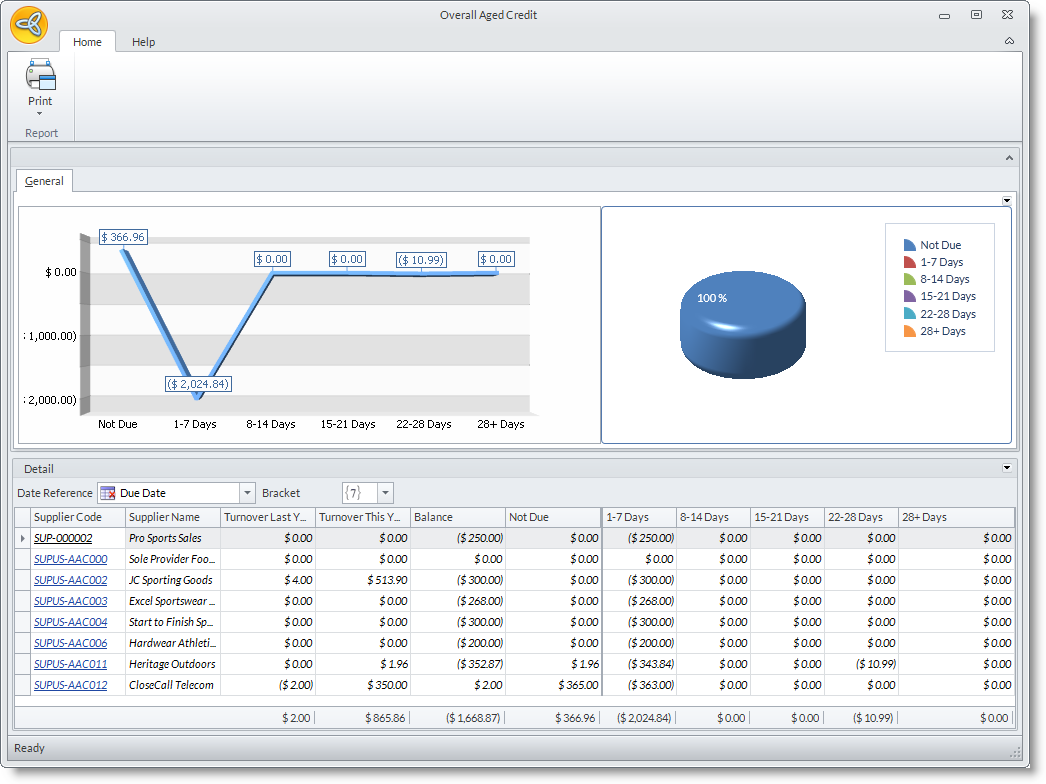The width and height of the screenshot is (1046, 784).
Task: Open the Print button dropdown arrow
Action: coord(40,114)
